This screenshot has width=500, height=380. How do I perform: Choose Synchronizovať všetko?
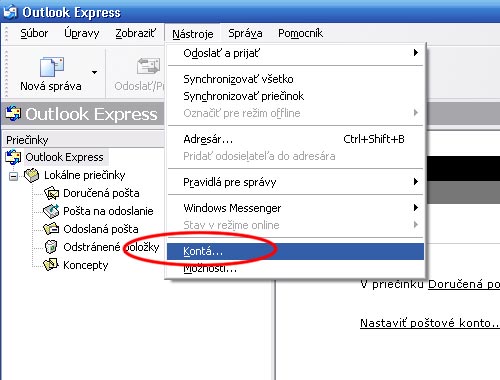tap(295, 79)
